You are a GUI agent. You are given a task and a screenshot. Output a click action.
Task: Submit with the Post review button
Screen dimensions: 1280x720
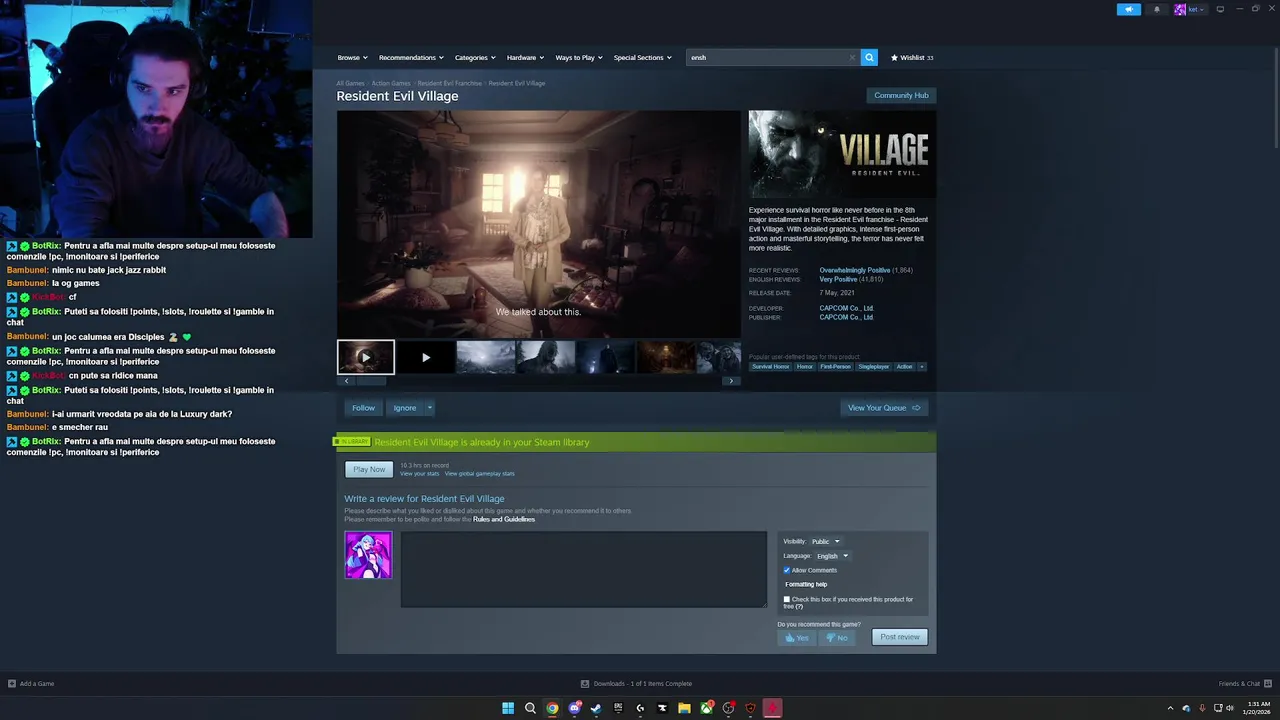(x=900, y=637)
